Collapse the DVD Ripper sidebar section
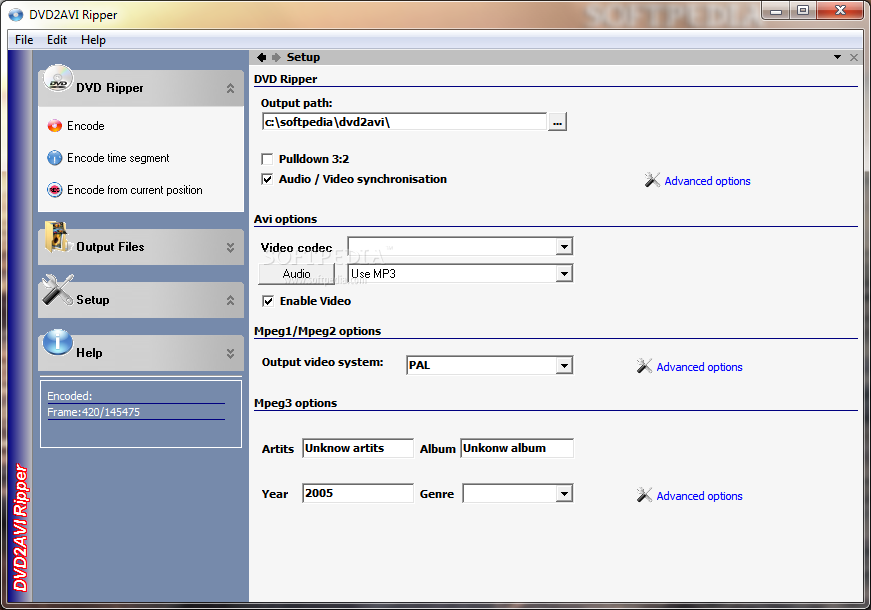 231,88
